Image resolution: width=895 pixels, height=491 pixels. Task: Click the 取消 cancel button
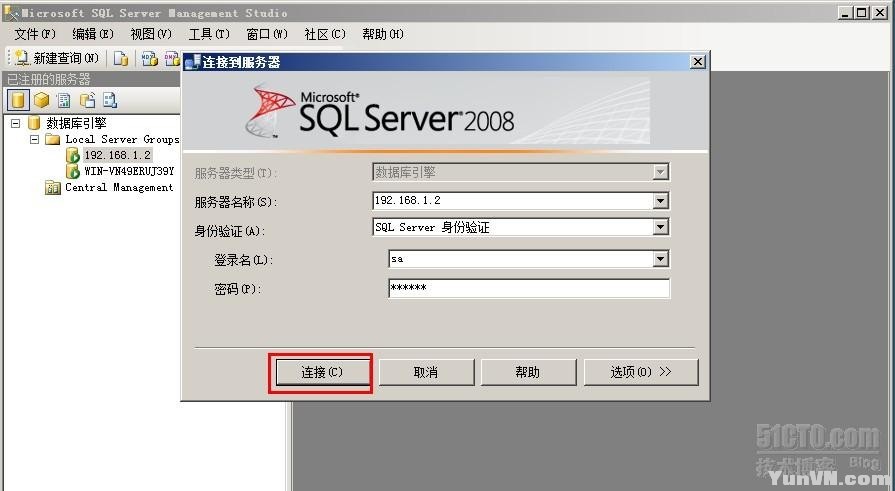coord(426,372)
